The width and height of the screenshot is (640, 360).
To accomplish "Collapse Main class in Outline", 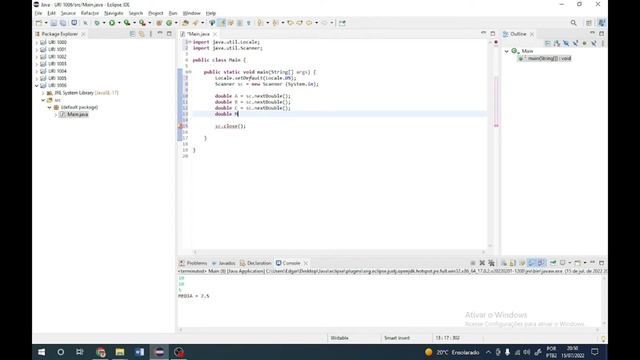I will click(507, 51).
